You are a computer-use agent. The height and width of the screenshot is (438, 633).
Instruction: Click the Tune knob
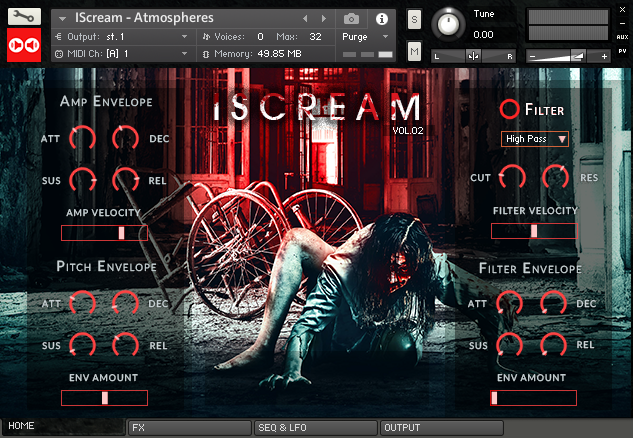[x=452, y=24]
